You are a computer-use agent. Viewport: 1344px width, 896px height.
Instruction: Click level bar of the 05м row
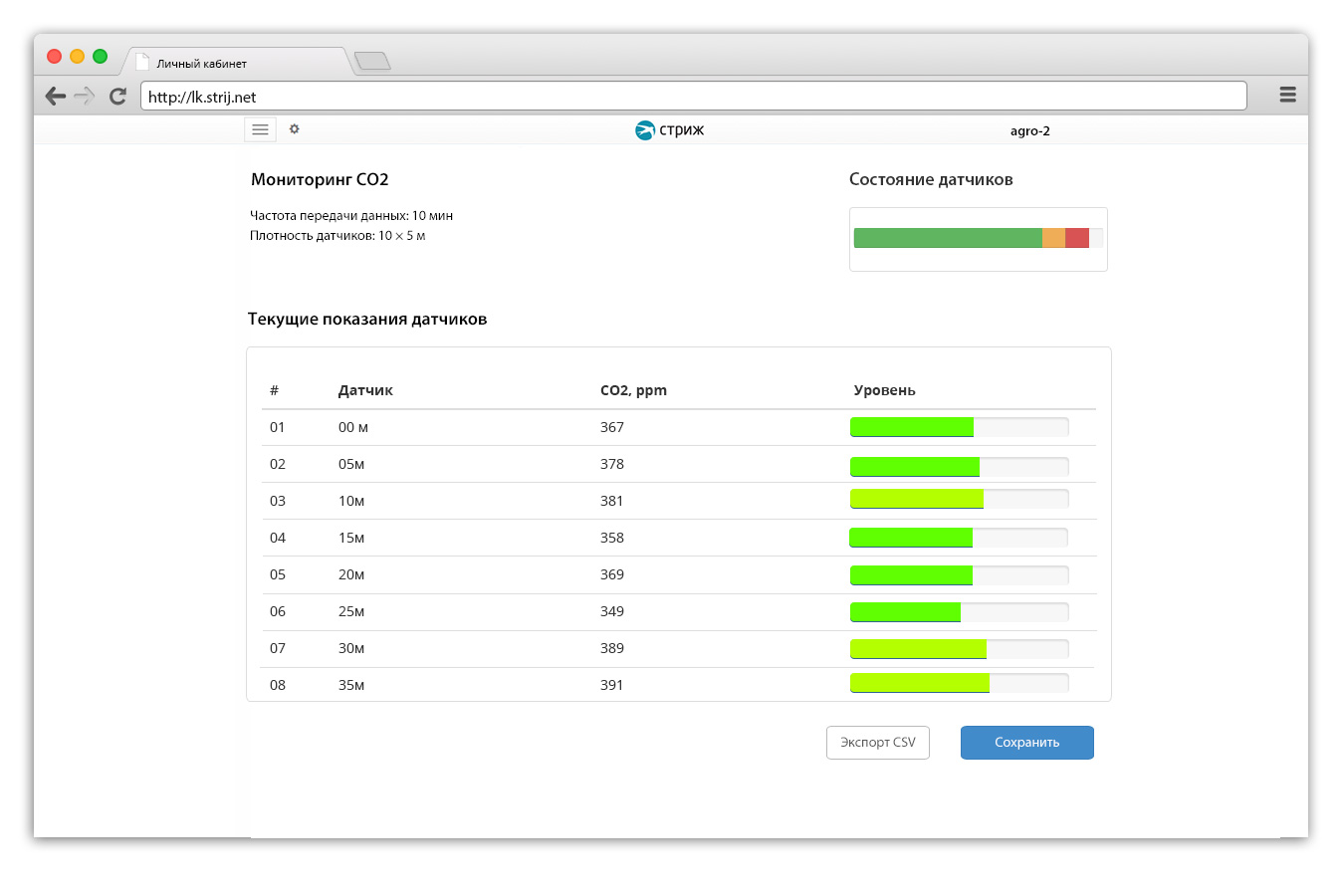[x=959, y=466]
